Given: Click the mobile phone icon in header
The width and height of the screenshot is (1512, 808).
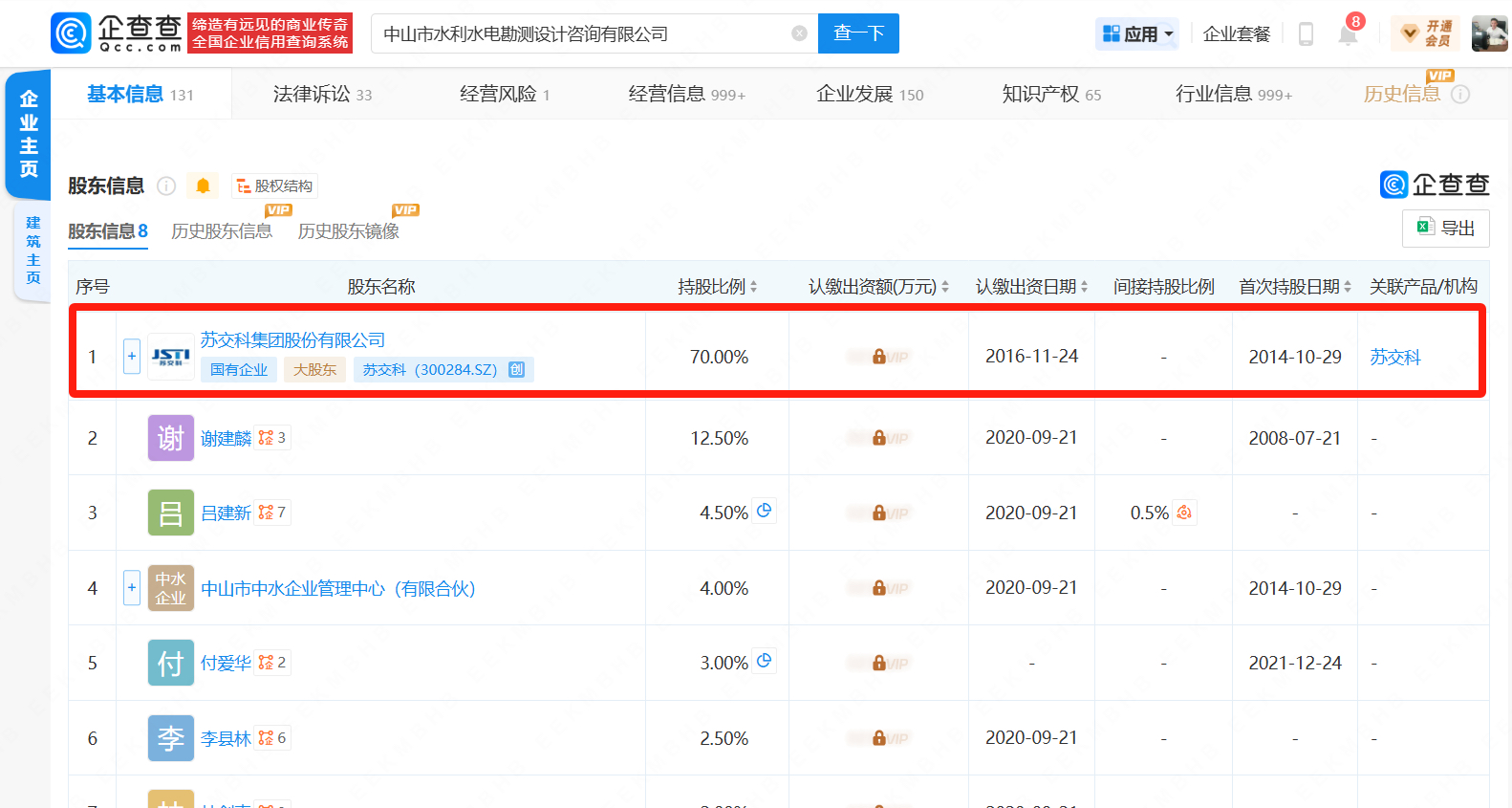Looking at the screenshot, I should pyautogui.click(x=1306, y=34).
